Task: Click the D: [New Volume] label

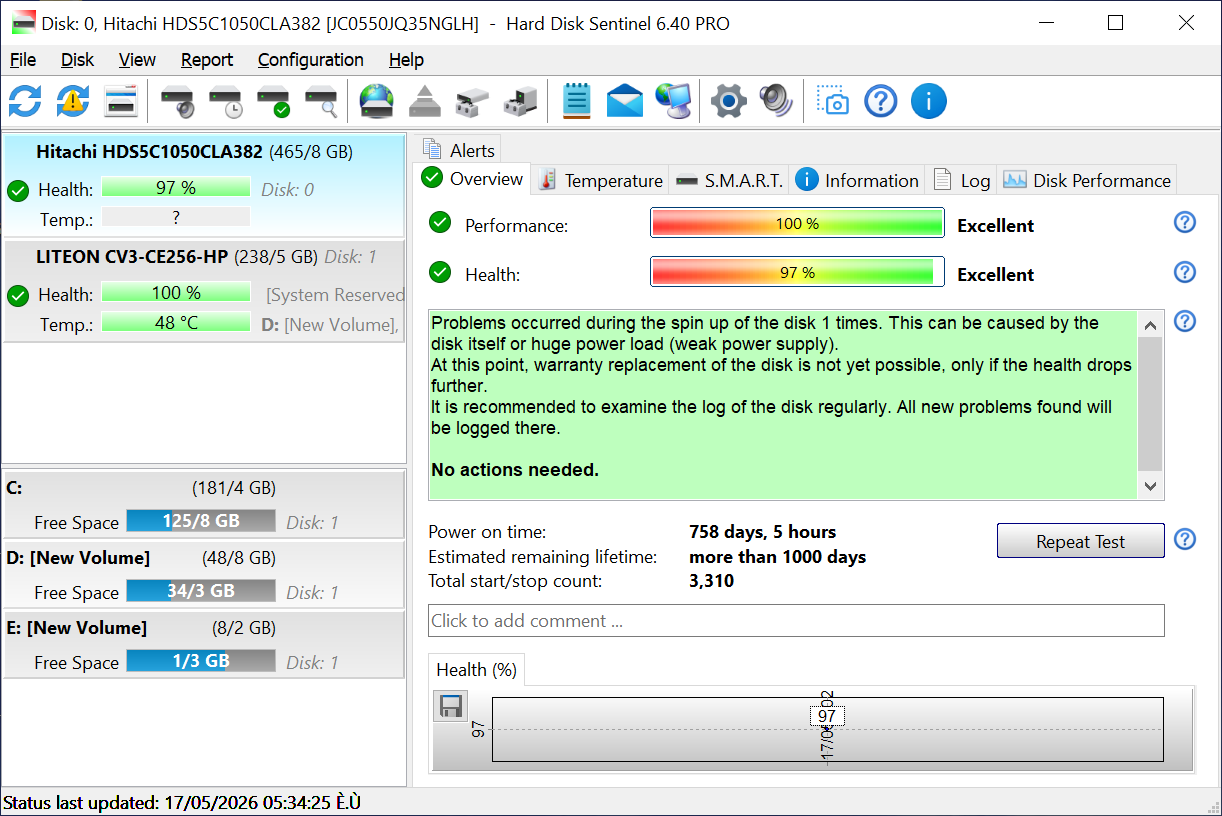Action: pyautogui.click(x=78, y=558)
